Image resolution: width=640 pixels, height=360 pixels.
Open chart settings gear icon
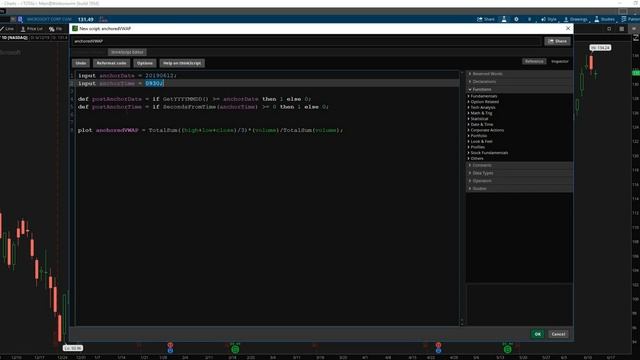[516, 19]
